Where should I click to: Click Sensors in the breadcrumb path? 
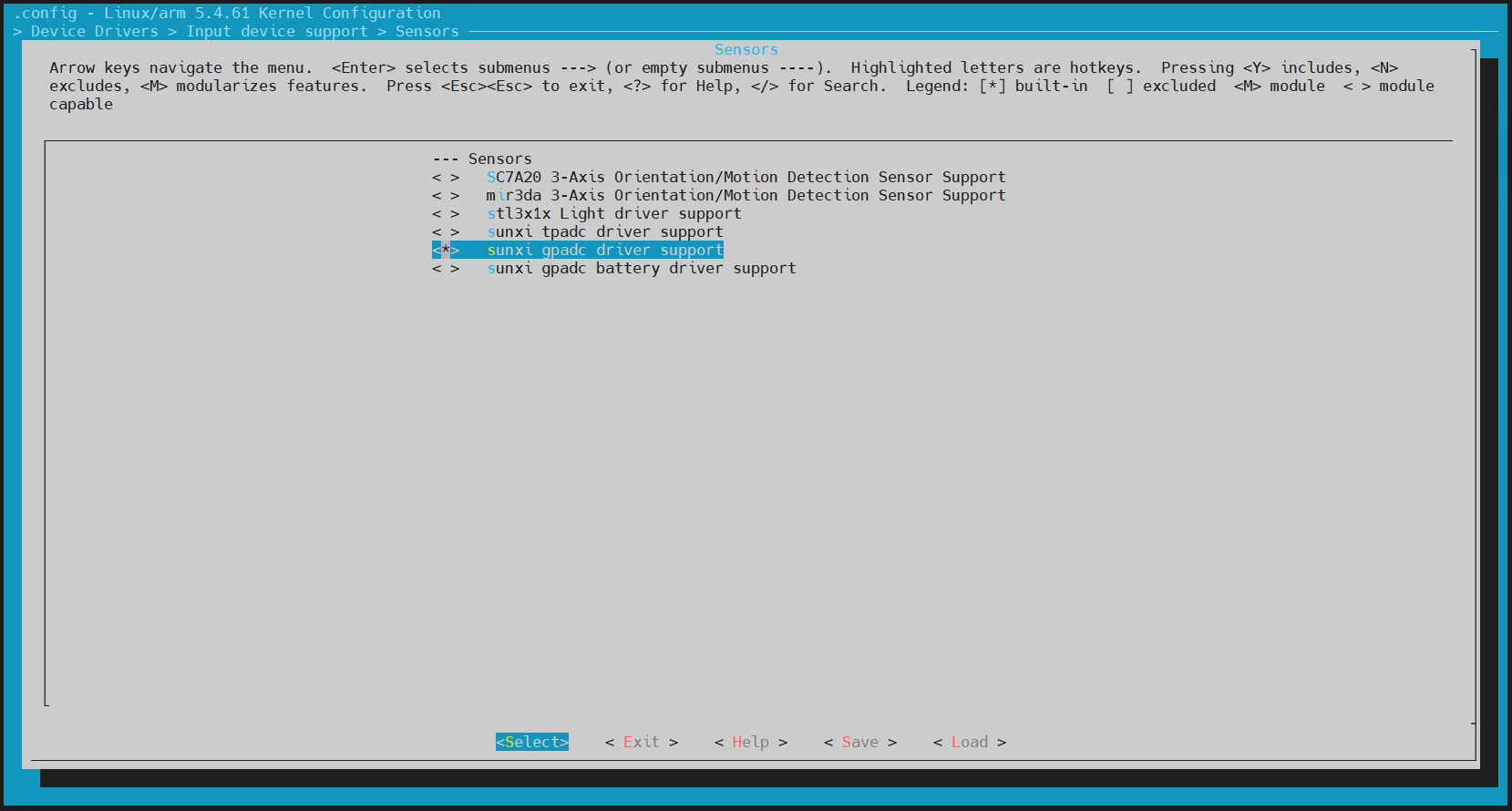pos(427,31)
